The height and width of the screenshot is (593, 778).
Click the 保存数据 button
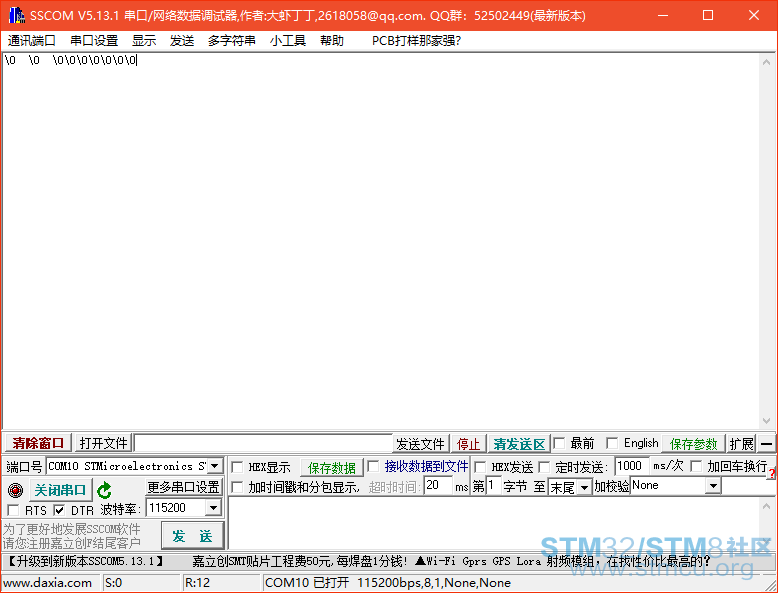pos(331,467)
